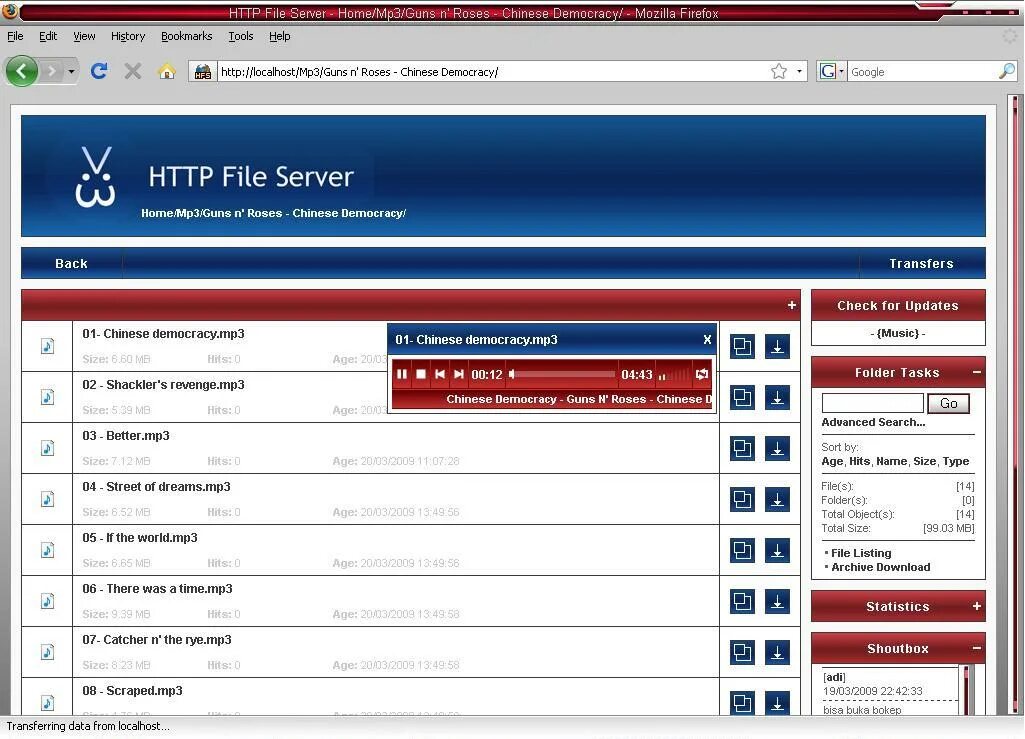Bookmark page with the star icon
This screenshot has width=1025, height=739.
coord(779,71)
